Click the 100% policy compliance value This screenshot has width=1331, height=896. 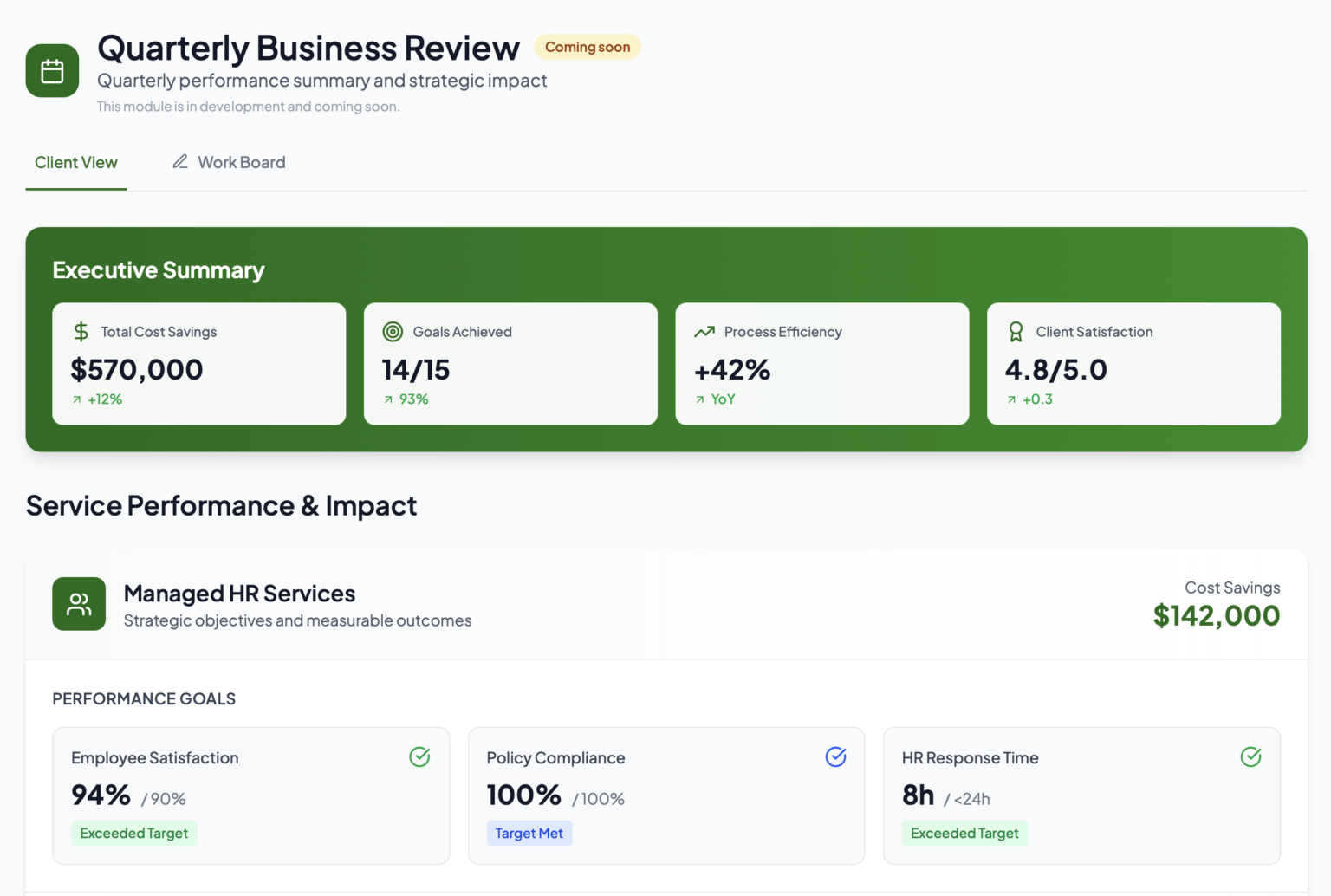(524, 795)
